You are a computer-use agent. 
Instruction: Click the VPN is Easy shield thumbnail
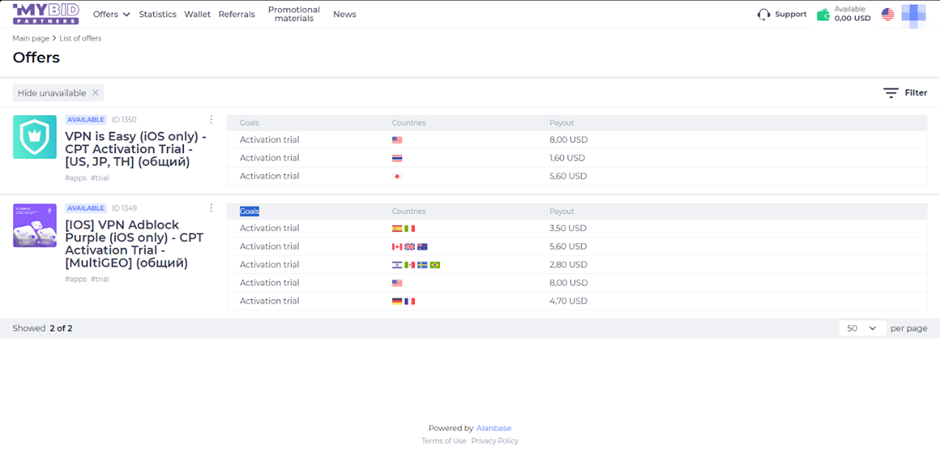[35, 137]
